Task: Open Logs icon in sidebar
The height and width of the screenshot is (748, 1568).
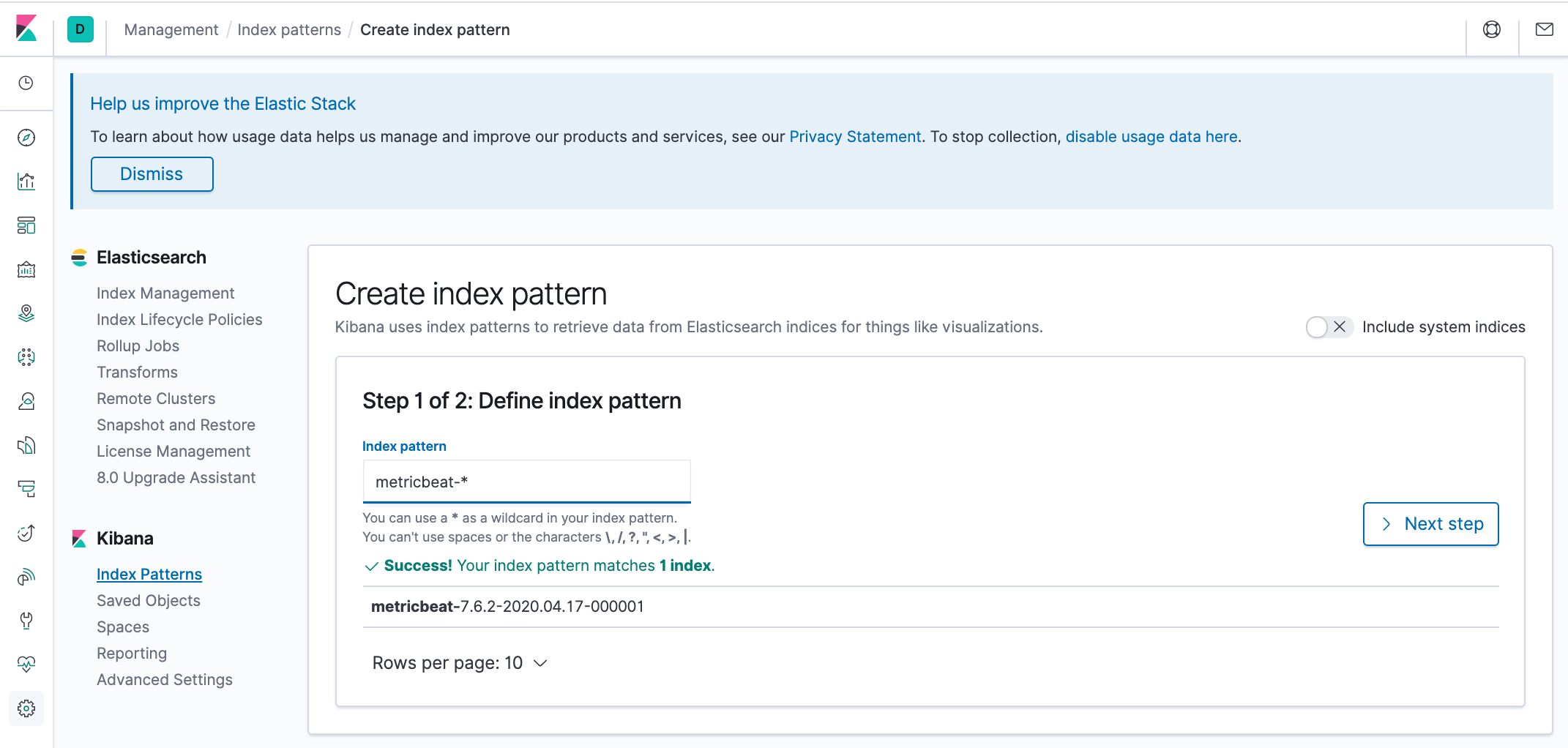Action: point(26,445)
